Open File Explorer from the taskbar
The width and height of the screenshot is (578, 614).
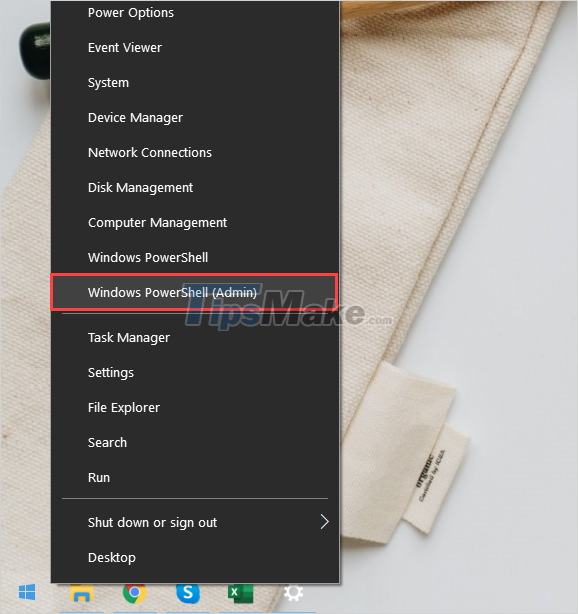(81, 593)
